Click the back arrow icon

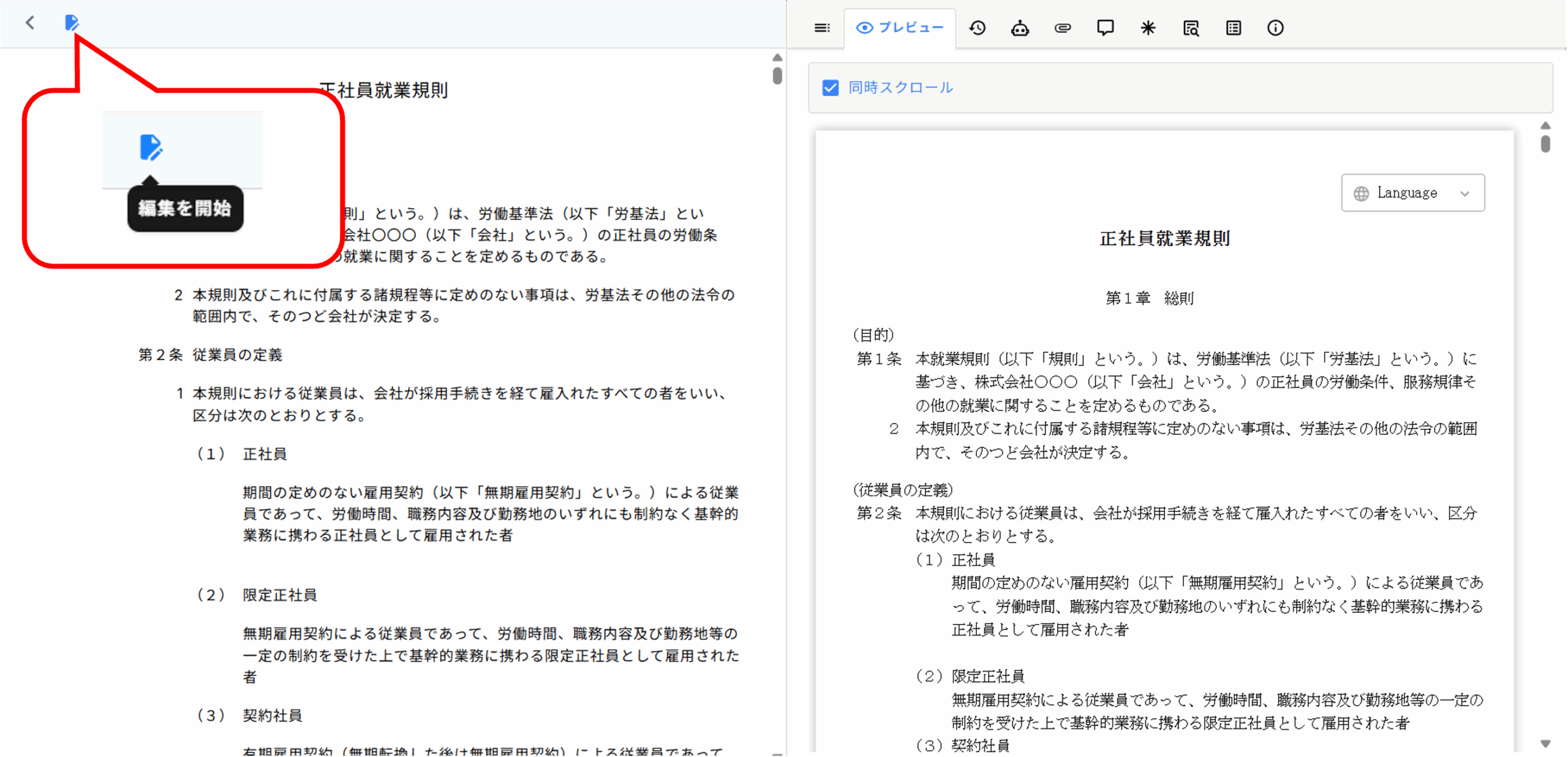coord(29,23)
